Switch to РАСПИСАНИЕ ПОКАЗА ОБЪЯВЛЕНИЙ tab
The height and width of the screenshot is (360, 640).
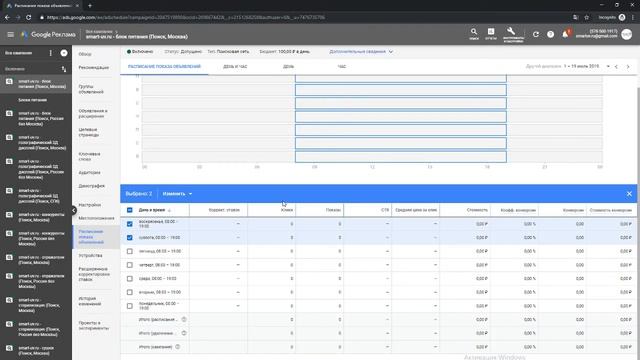pyautogui.click(x=164, y=67)
